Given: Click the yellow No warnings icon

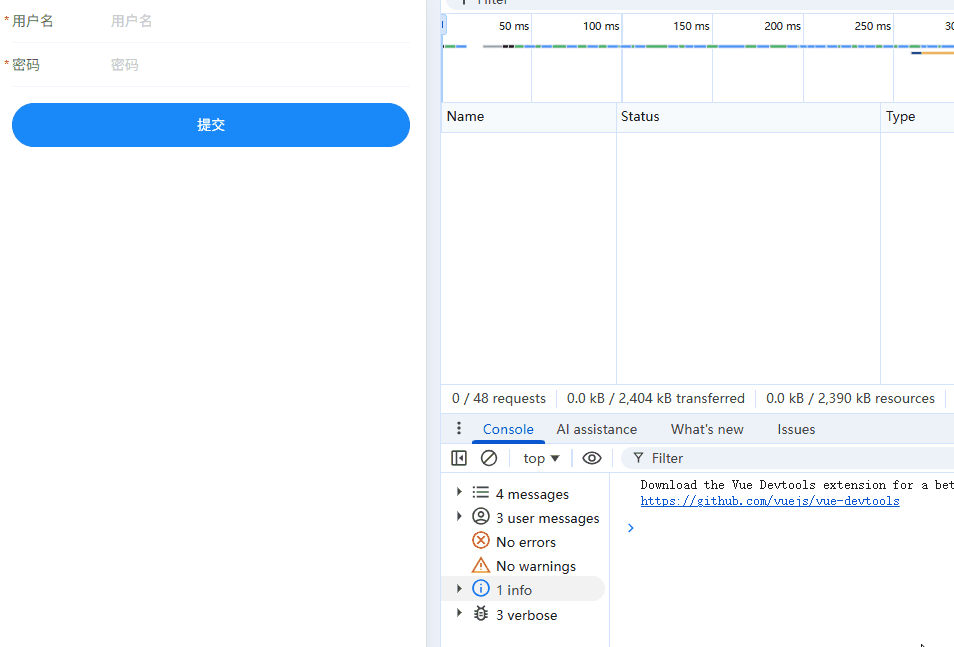Looking at the screenshot, I should [x=481, y=565].
